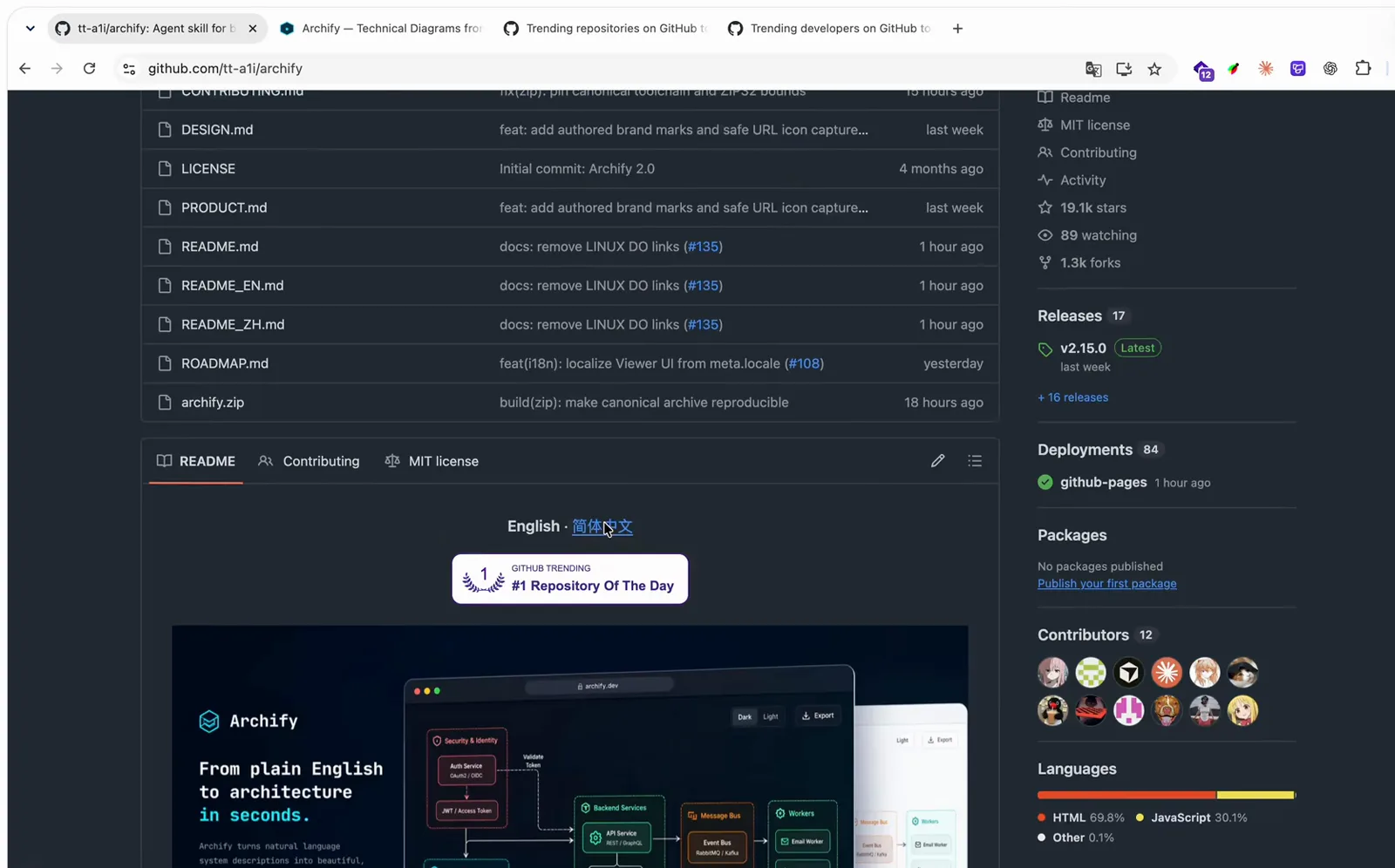Open the extensions puzzle icon
This screenshot has width=1395, height=868.
point(1363,68)
